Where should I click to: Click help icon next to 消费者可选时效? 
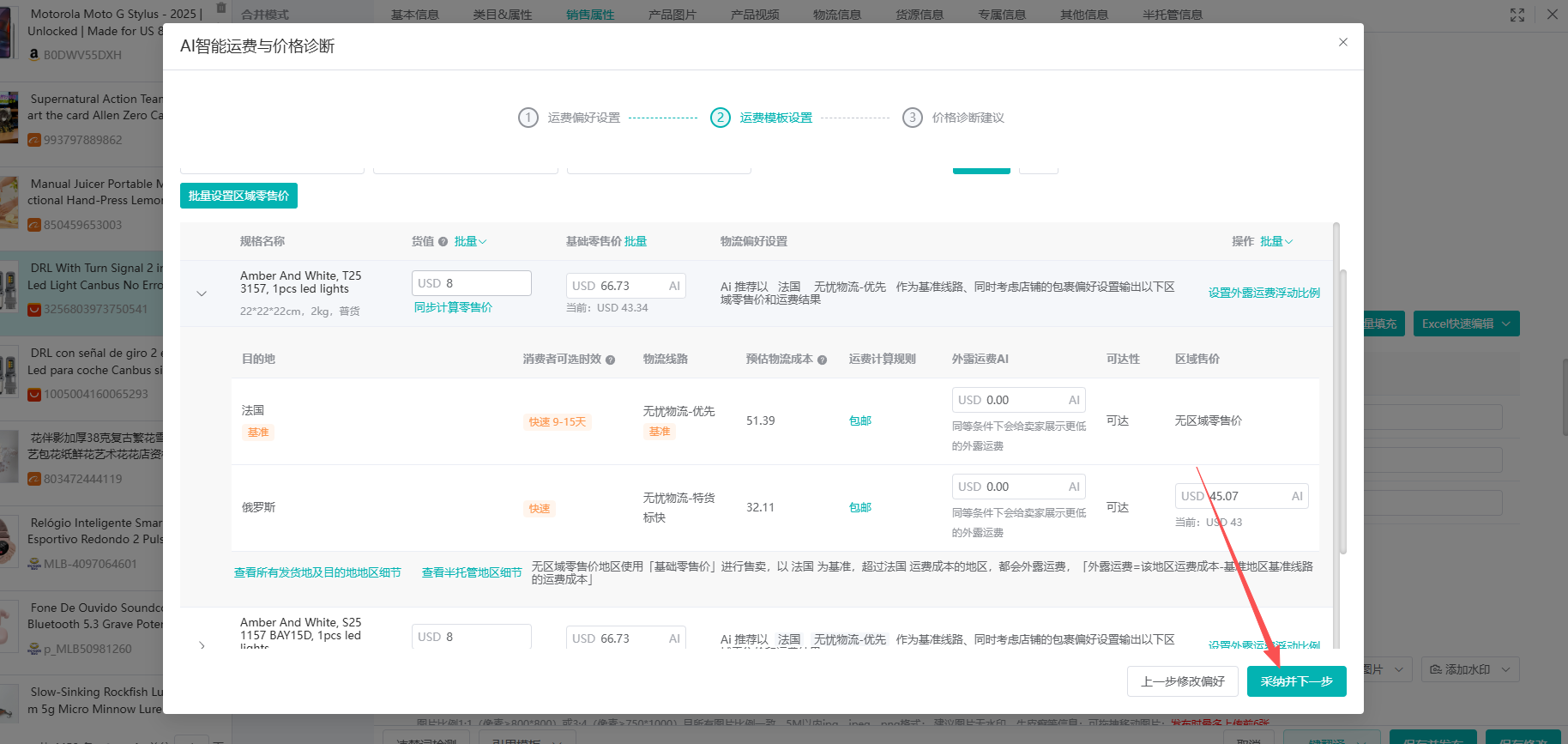611,360
